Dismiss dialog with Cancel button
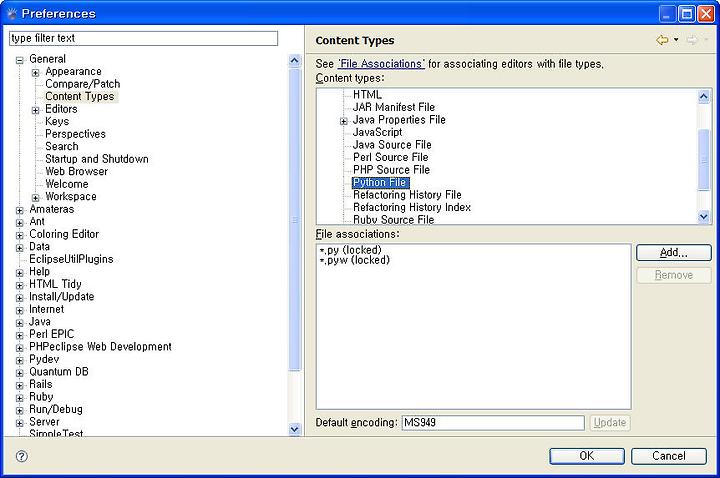Screen dimensions: 720x478 click(669, 456)
